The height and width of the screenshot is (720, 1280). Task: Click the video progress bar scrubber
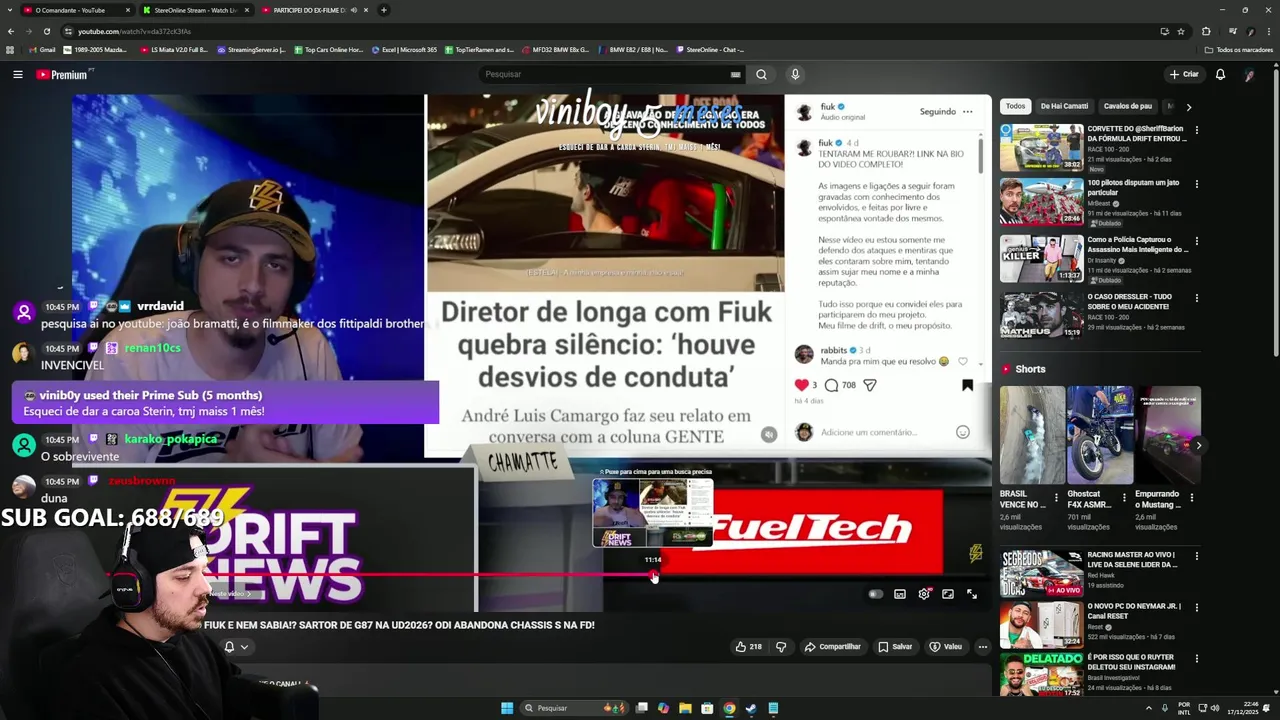(654, 574)
